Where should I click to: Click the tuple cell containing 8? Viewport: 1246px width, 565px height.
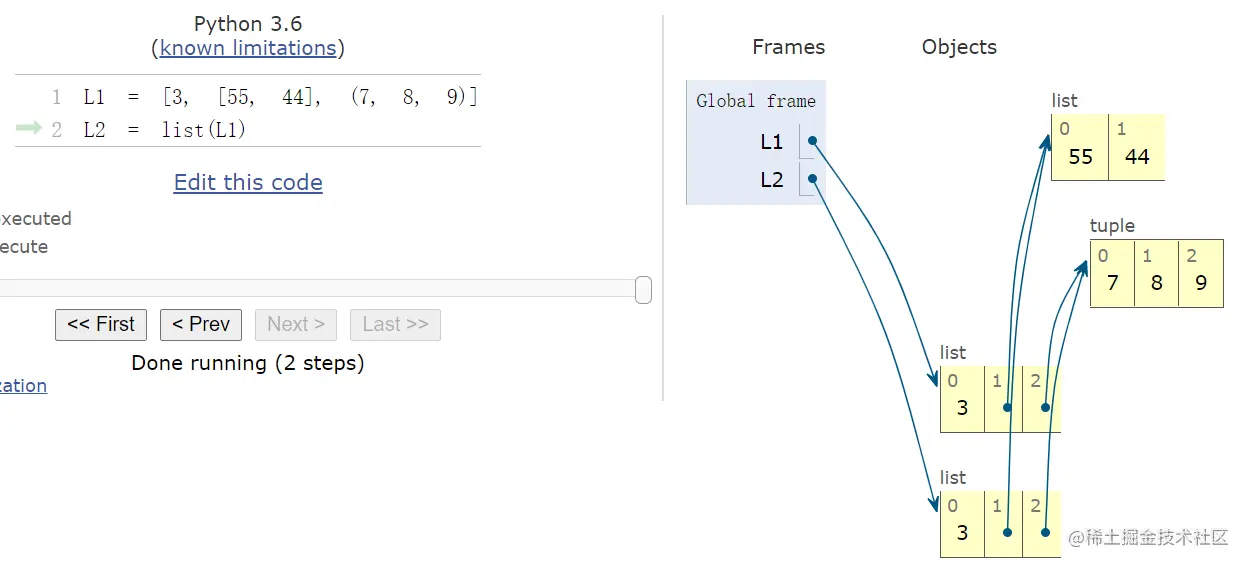(1156, 282)
